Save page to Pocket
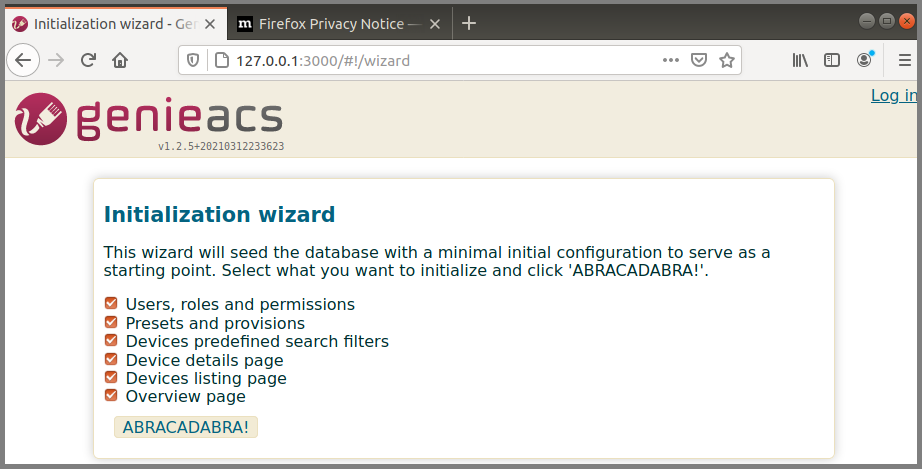This screenshot has width=922, height=469. click(699, 60)
